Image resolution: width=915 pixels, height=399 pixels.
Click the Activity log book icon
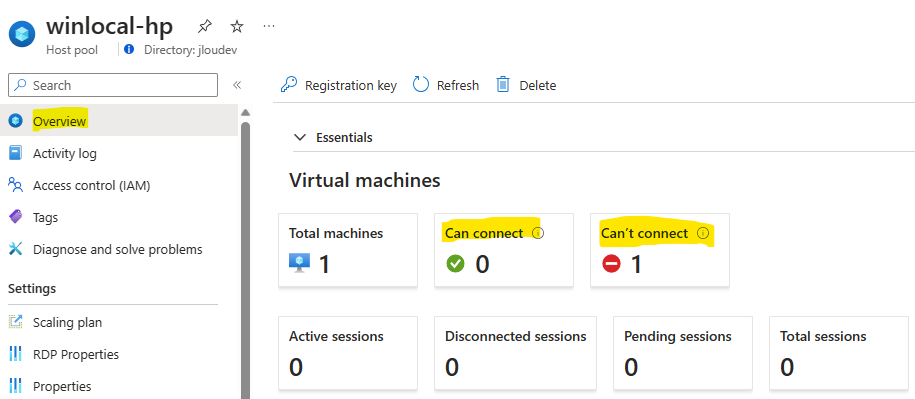click(x=16, y=153)
